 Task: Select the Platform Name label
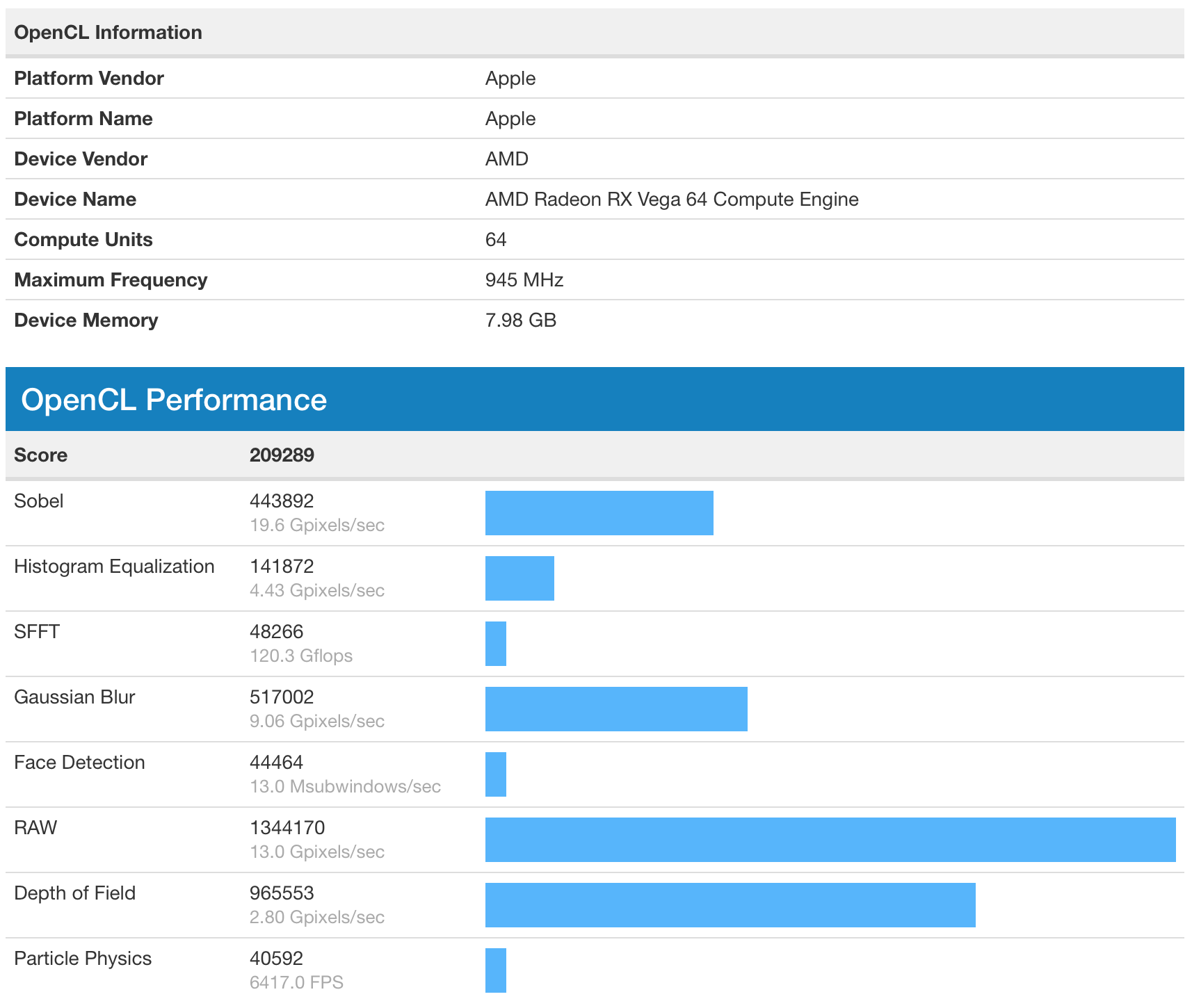[83, 119]
